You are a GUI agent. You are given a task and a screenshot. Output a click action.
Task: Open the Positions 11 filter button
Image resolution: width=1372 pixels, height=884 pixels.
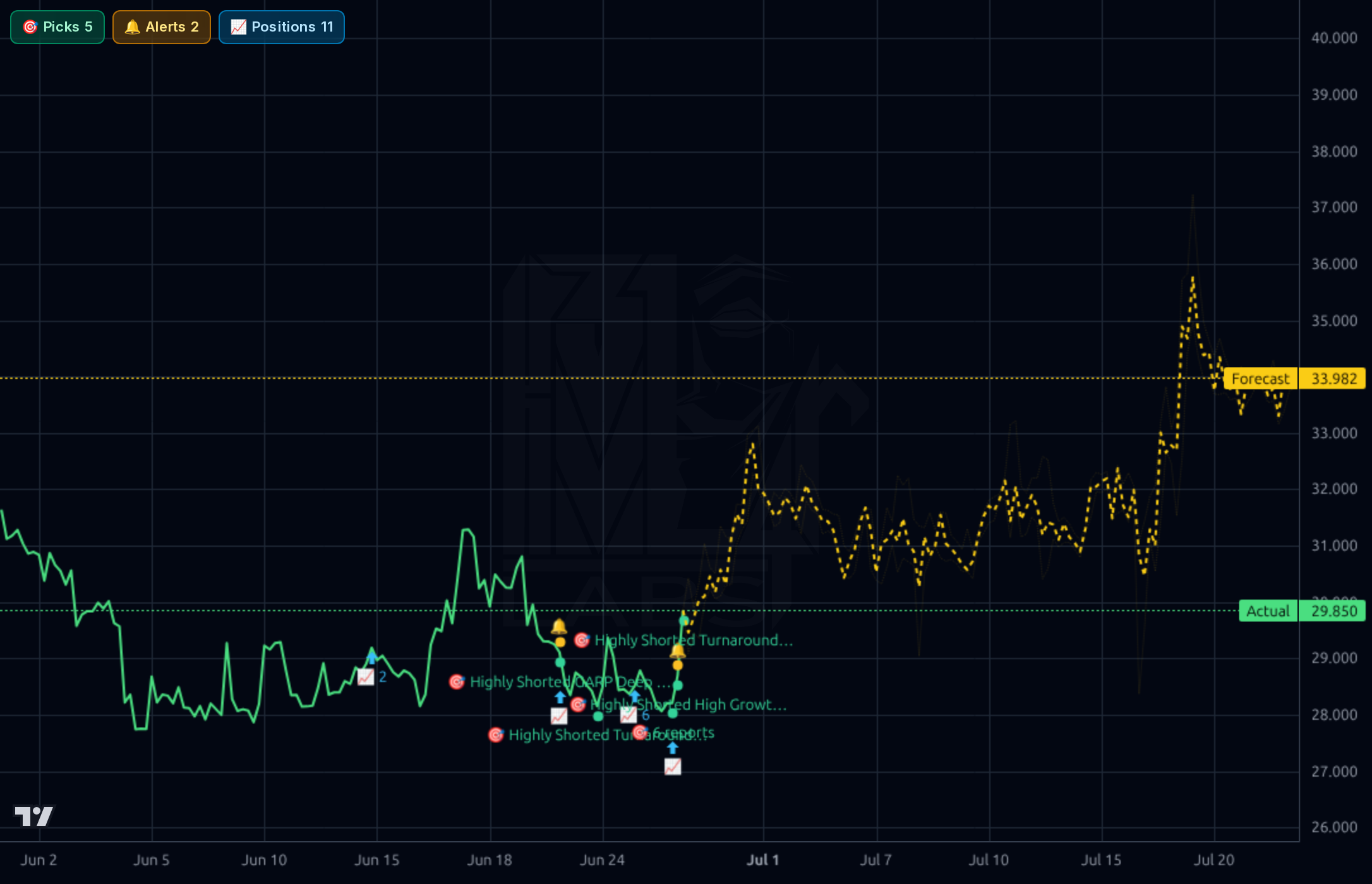[282, 27]
